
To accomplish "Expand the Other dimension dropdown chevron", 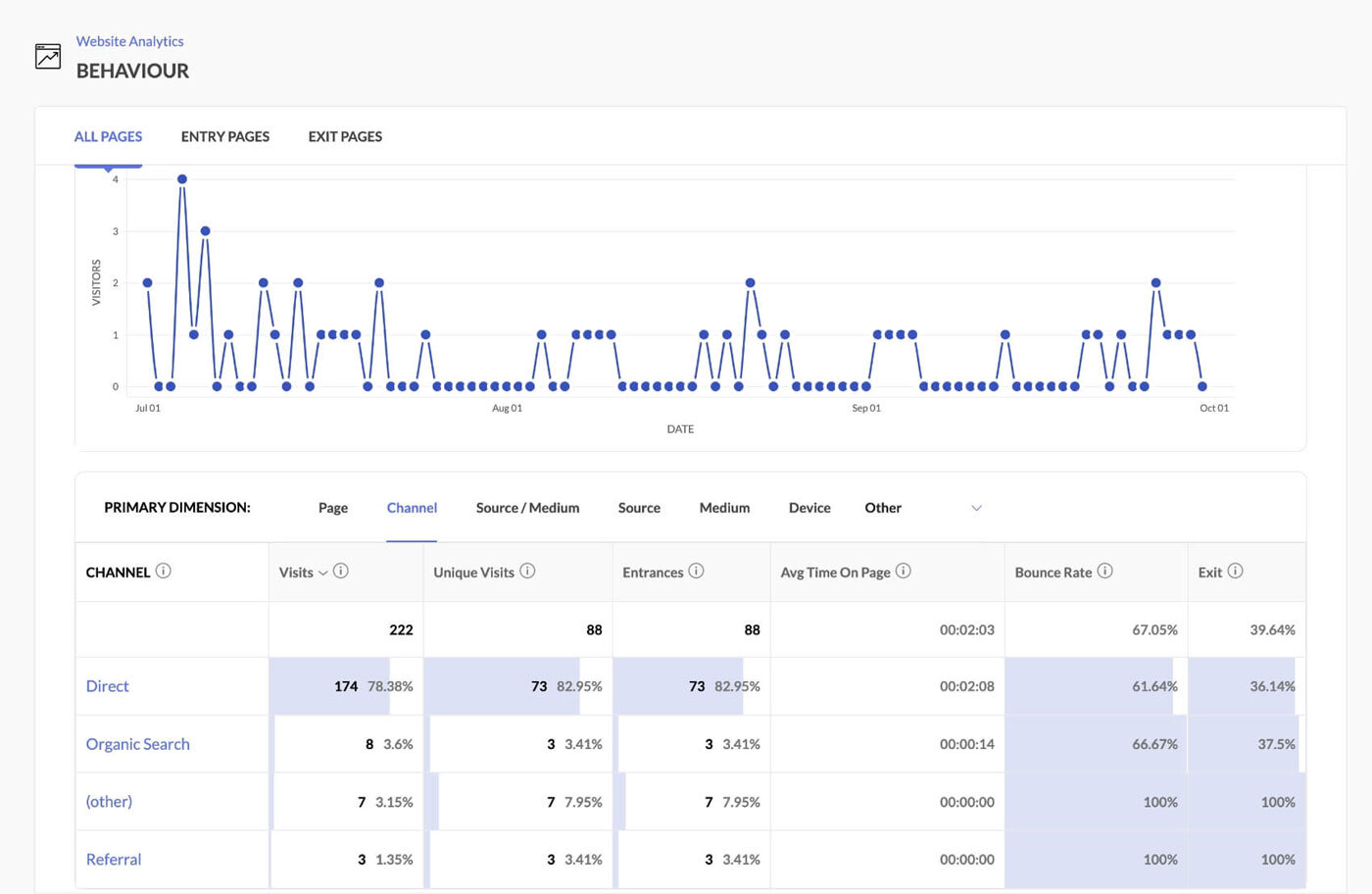I will tap(976, 508).
